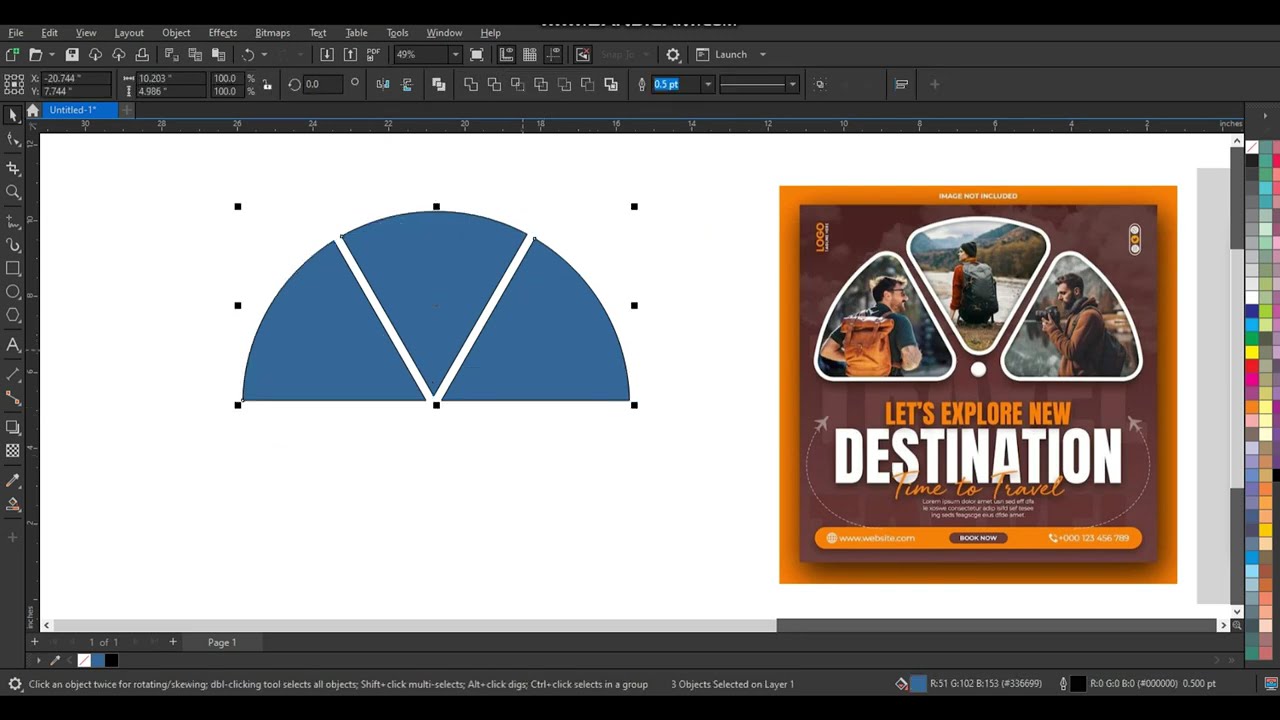Viewport: 1280px width, 720px height.
Task: Select the Drop Shadow tool
Action: [x=13, y=427]
